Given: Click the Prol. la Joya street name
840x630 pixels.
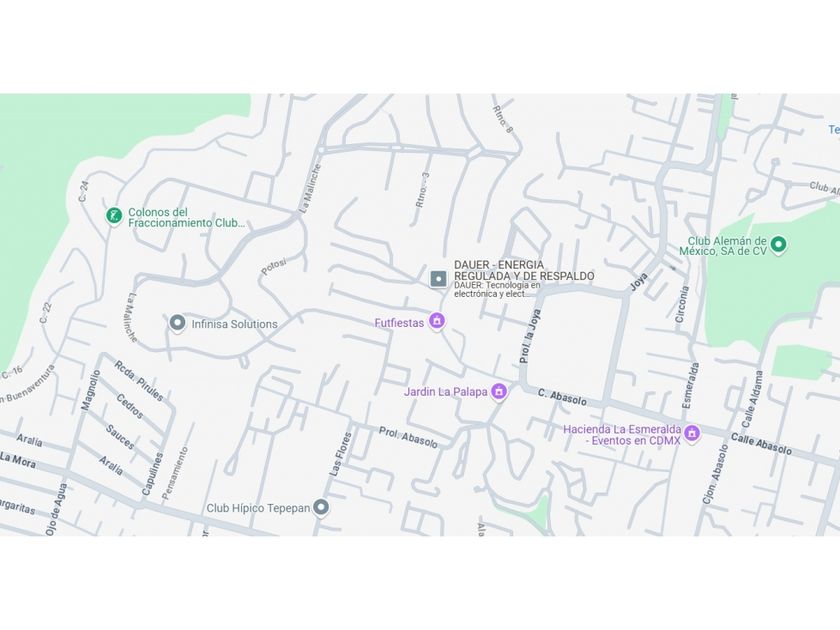Looking at the screenshot, I should [530, 337].
